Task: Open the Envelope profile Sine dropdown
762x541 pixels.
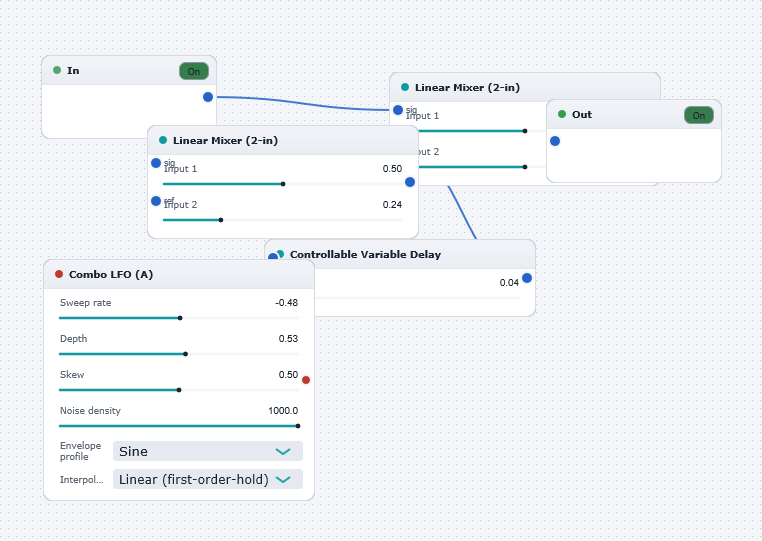Action: click(x=208, y=451)
